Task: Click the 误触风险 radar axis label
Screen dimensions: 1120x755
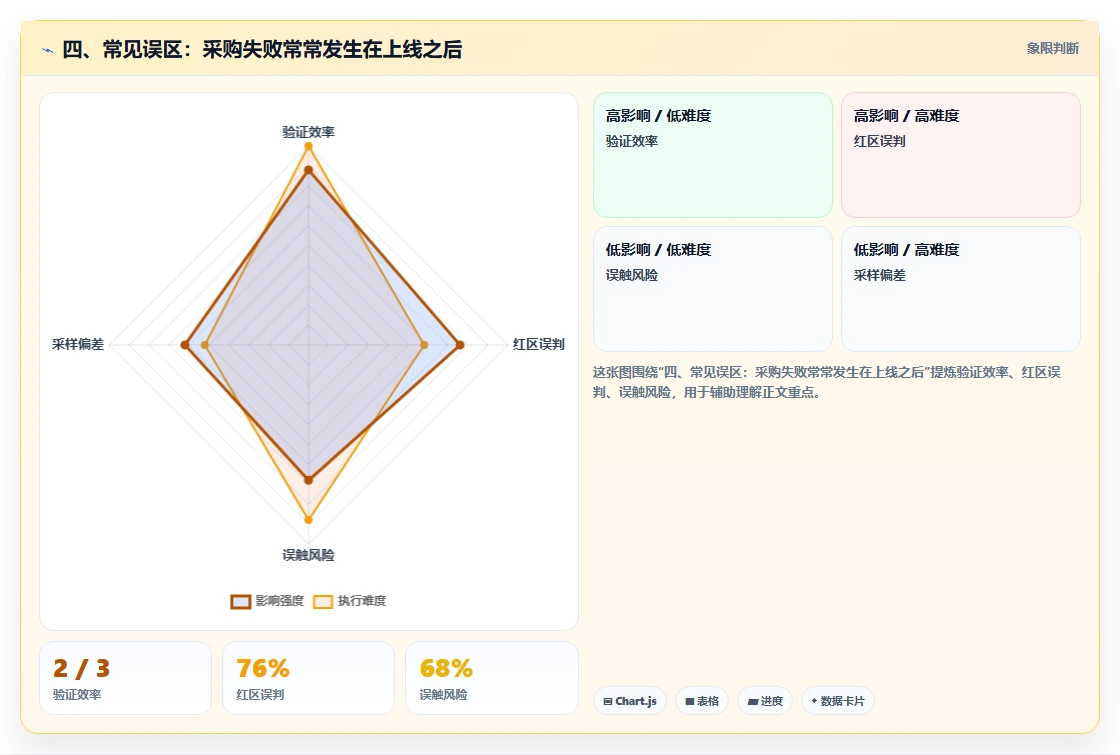Action: 308,555
